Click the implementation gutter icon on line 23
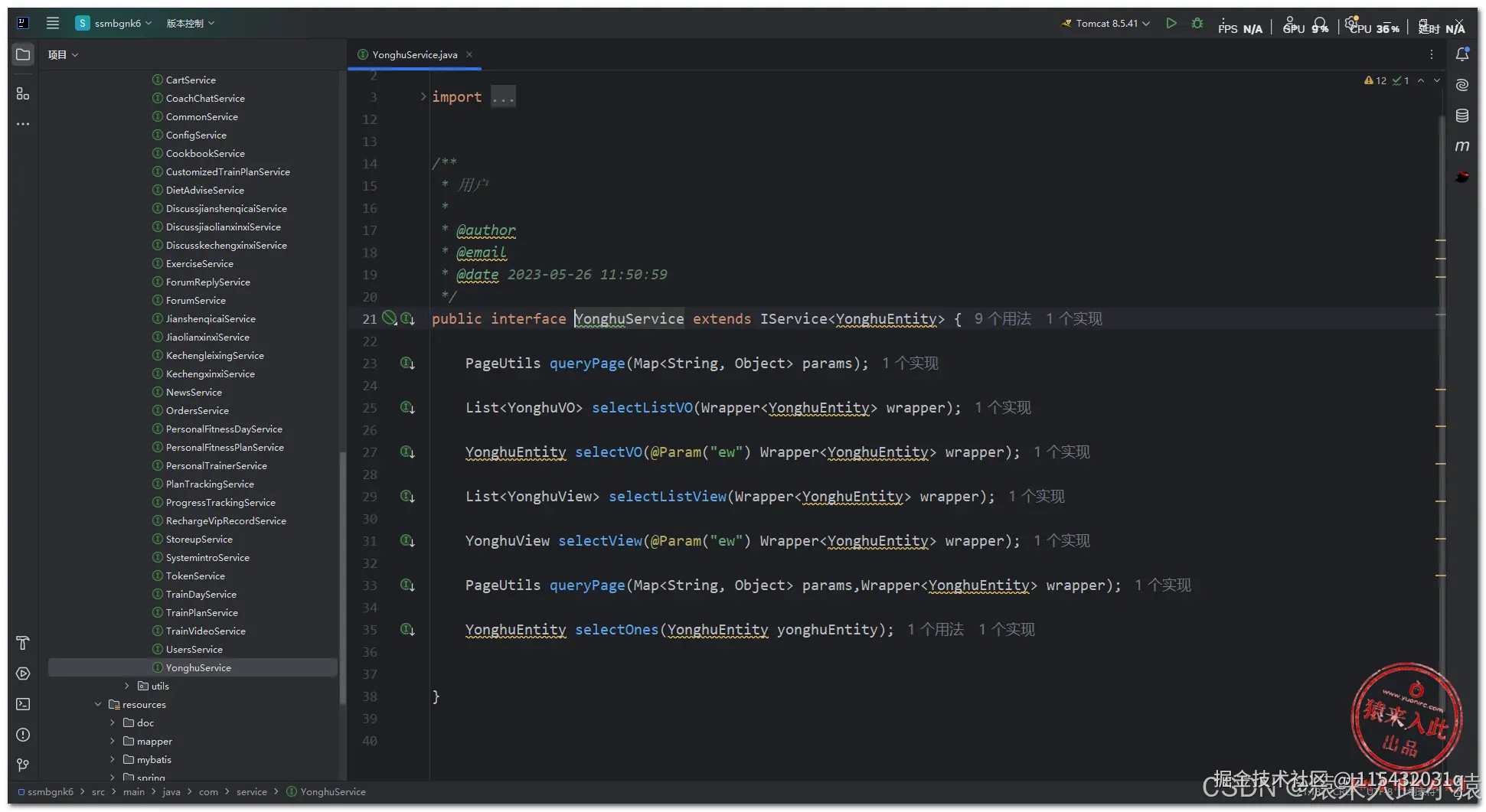 click(408, 363)
